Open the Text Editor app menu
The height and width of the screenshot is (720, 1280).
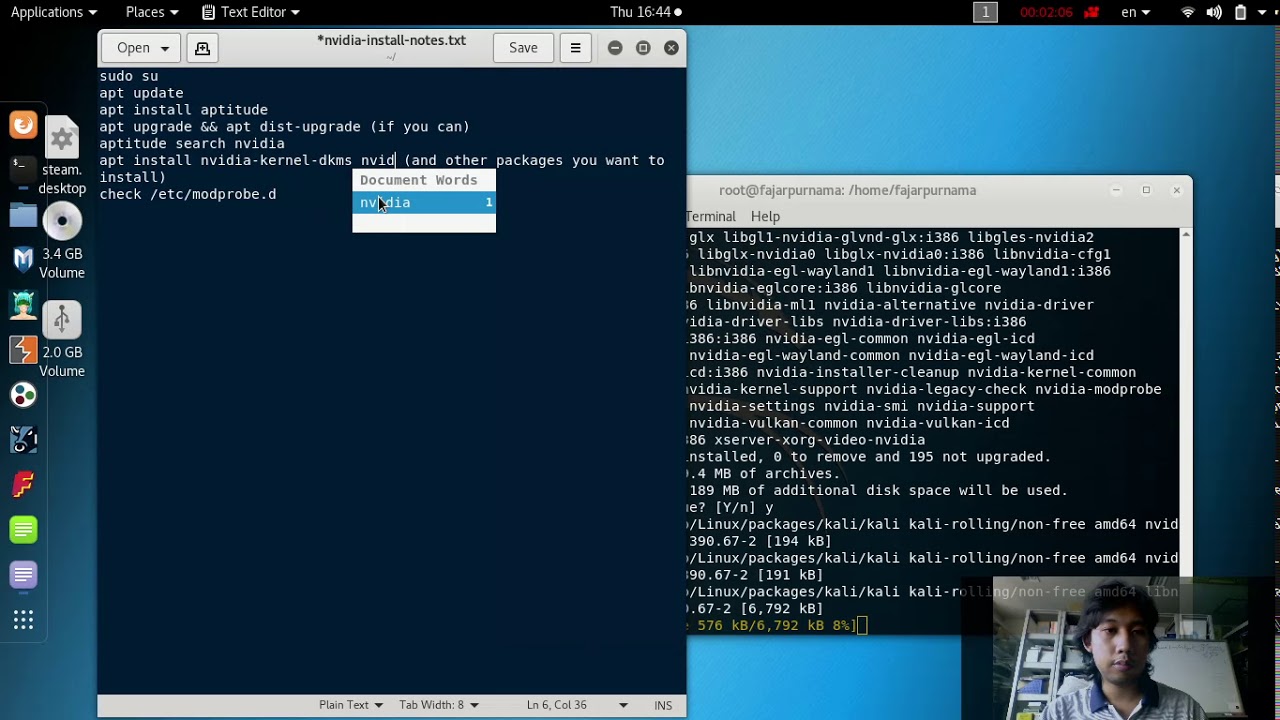[x=250, y=12]
